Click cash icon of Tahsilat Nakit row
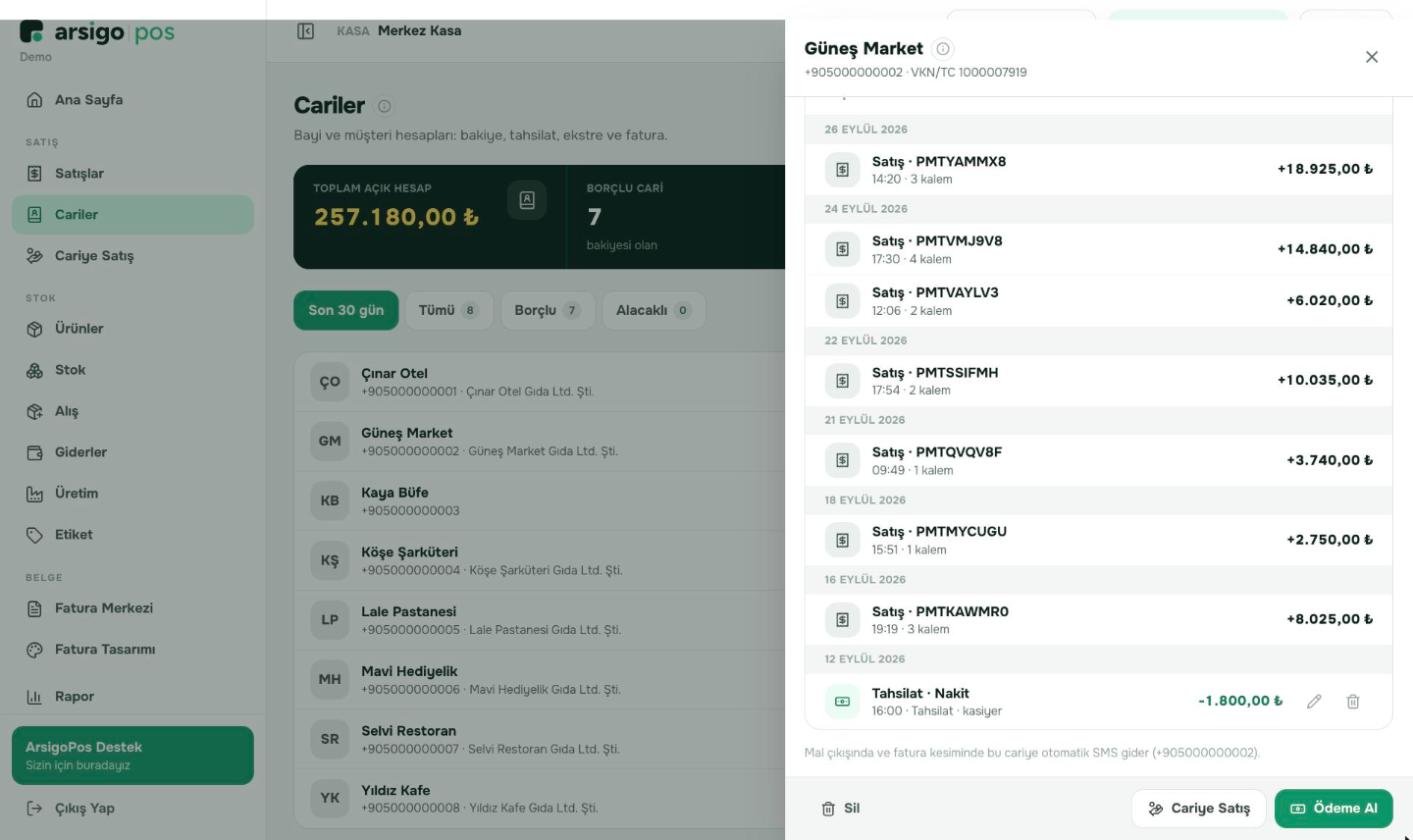The height and width of the screenshot is (840, 1413). tap(842, 701)
